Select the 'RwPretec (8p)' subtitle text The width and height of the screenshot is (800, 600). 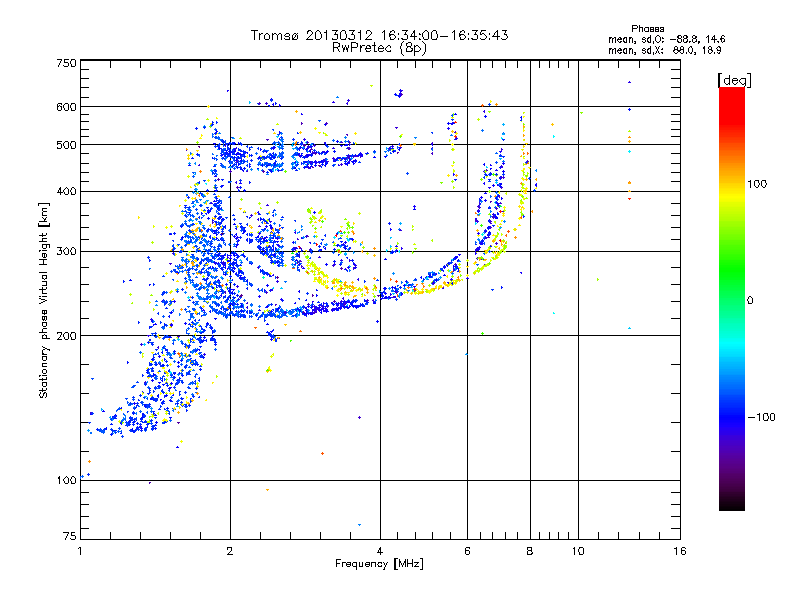pos(379,48)
